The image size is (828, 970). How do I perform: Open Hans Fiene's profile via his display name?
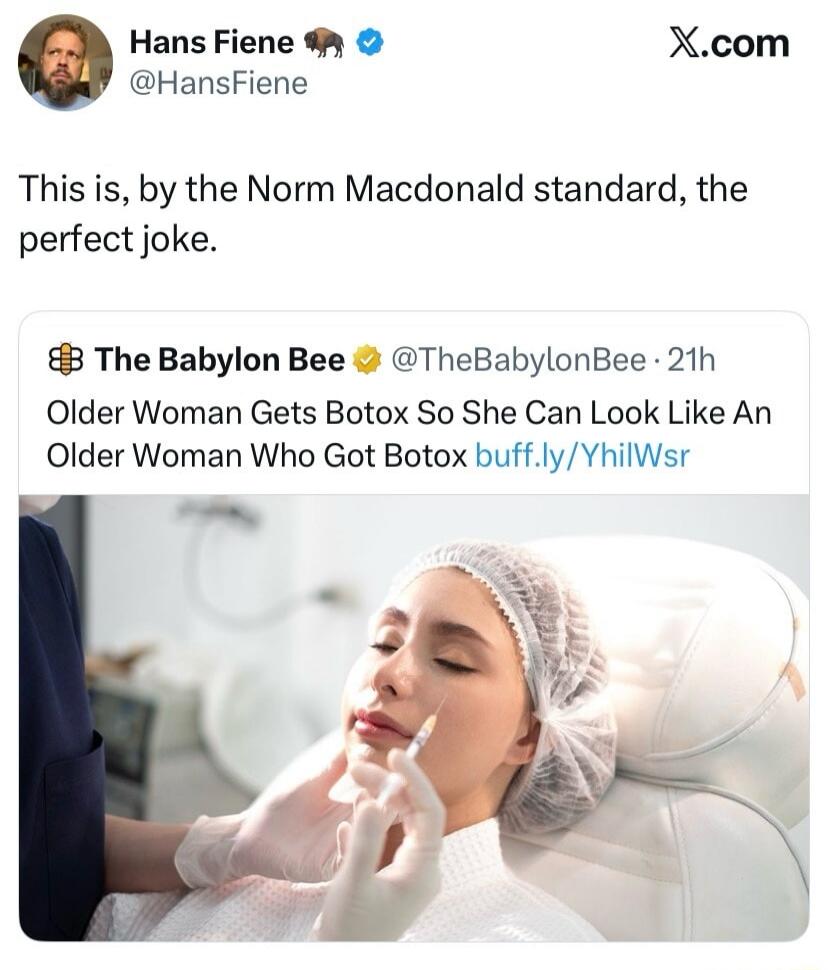tap(215, 42)
